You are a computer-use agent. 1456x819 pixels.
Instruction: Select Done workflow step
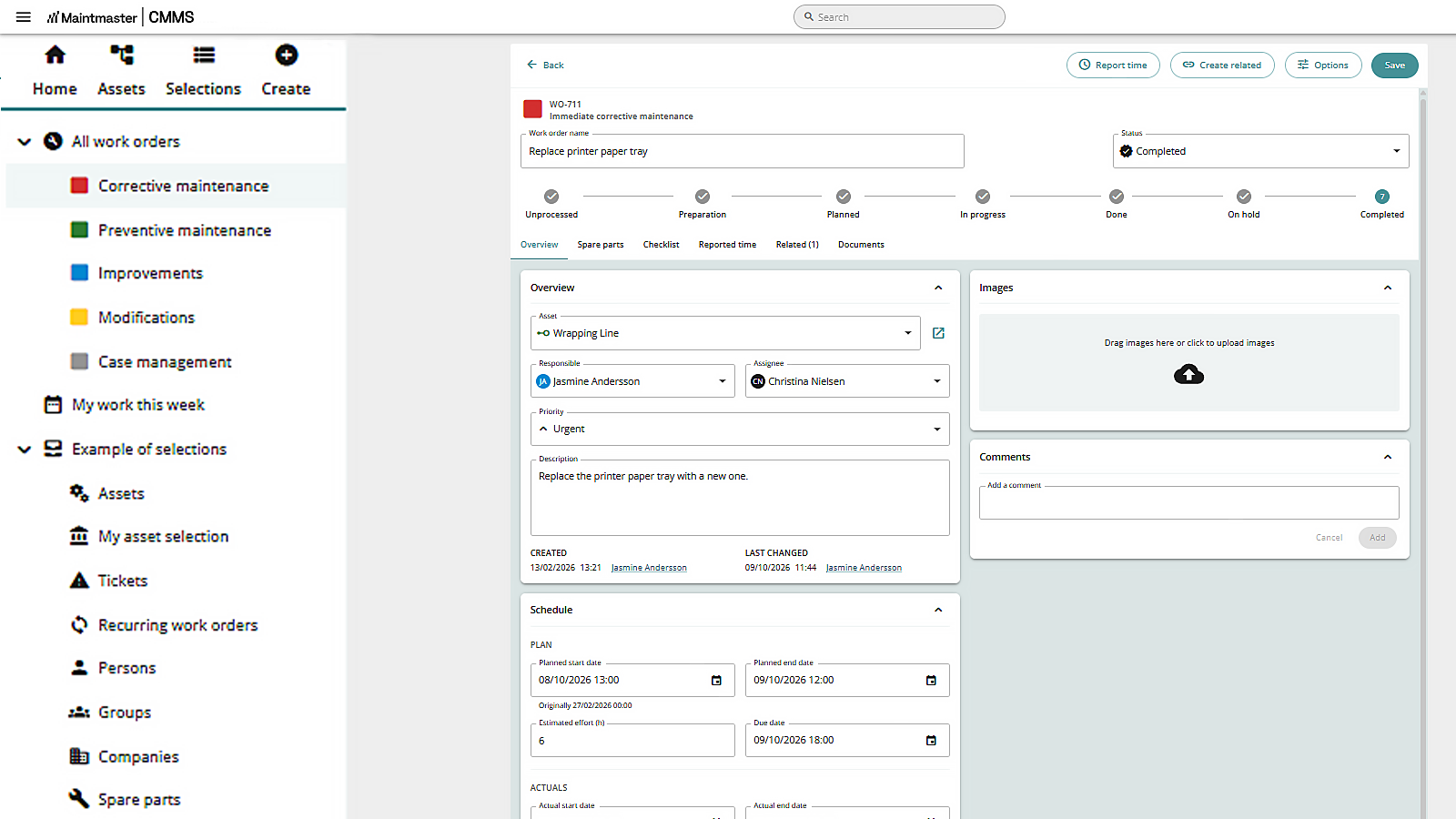click(1117, 205)
